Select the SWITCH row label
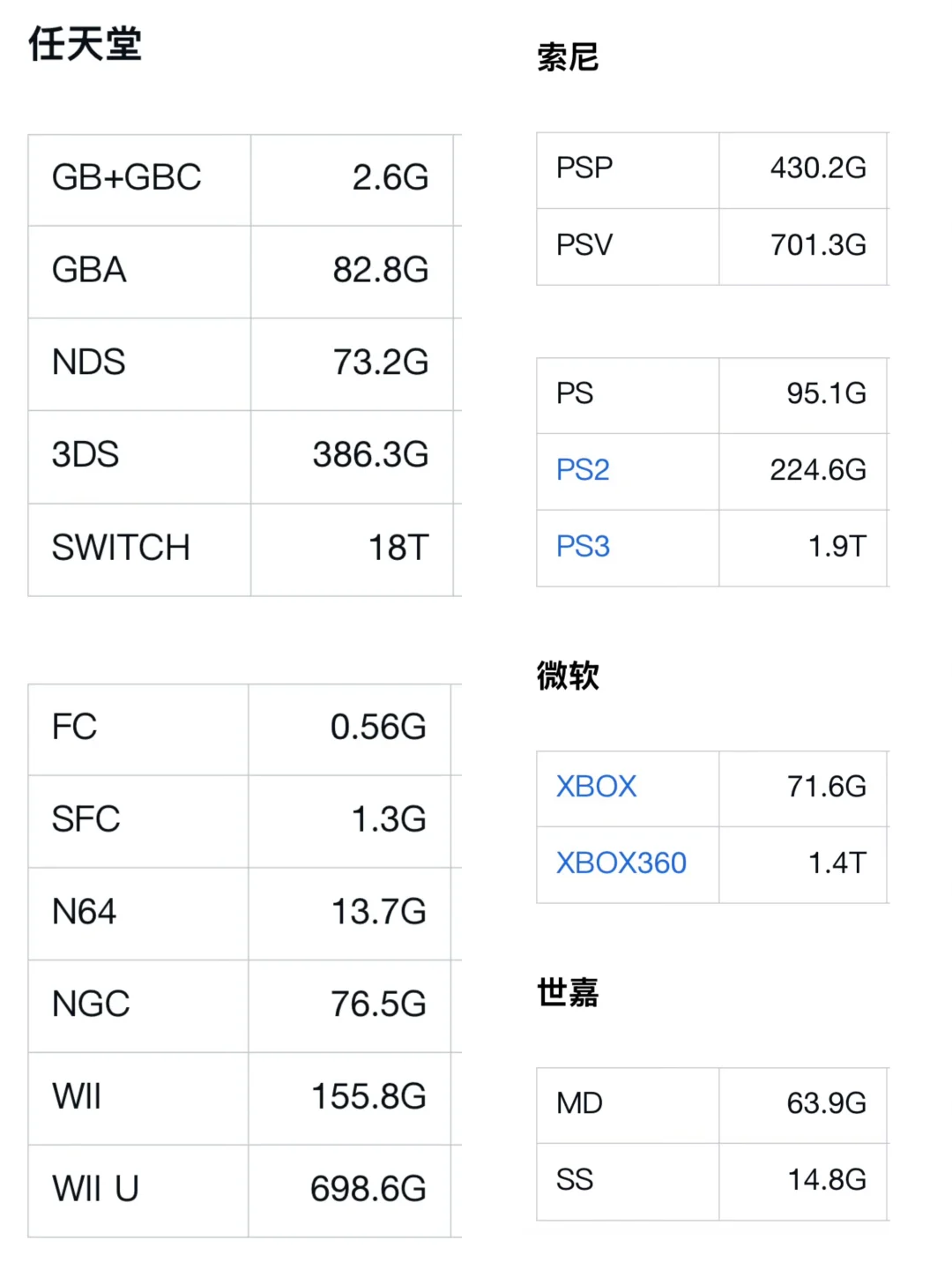The width and height of the screenshot is (952, 1270). (x=121, y=549)
